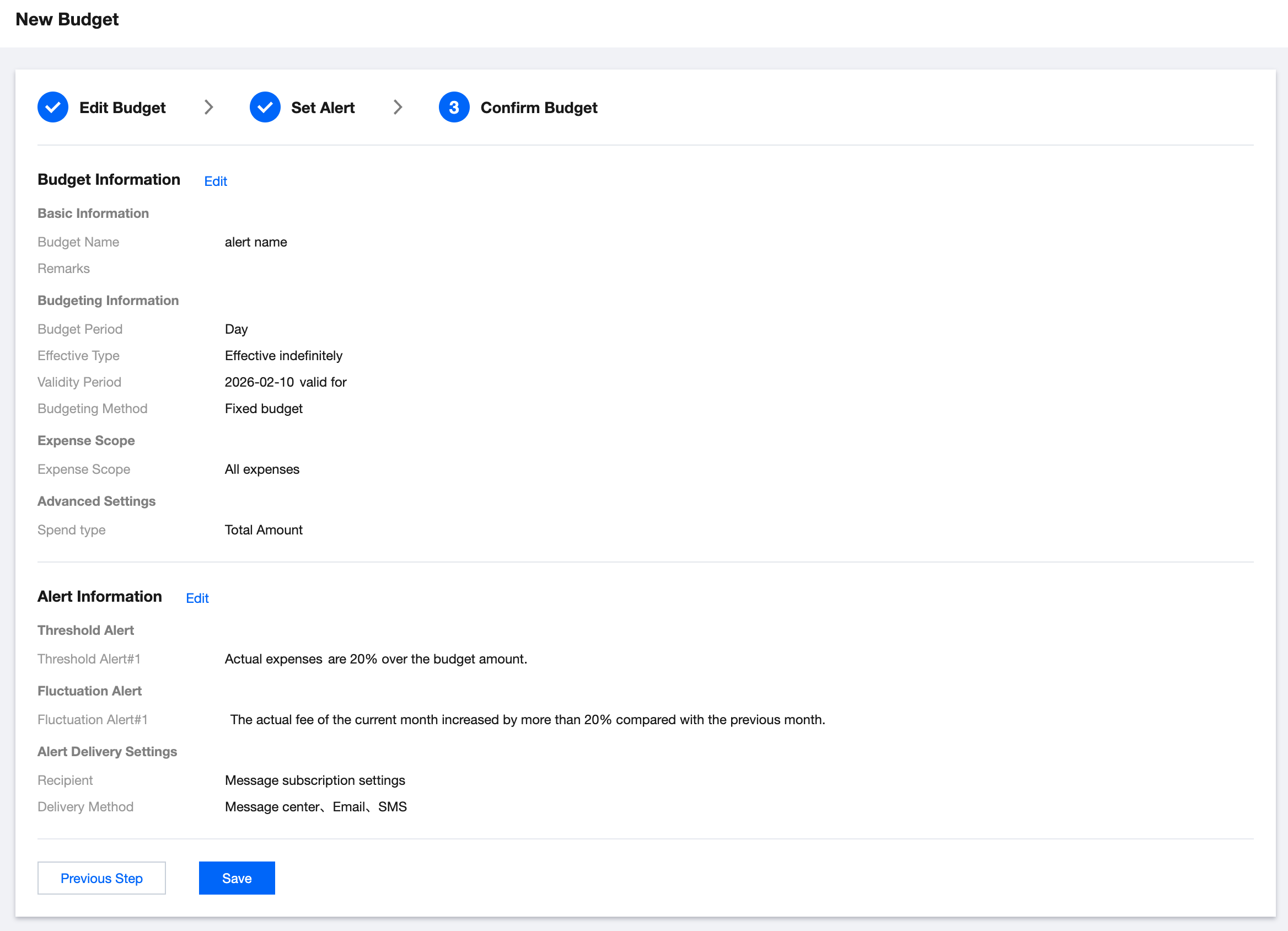Image resolution: width=1288 pixels, height=931 pixels.
Task: Click the Edit Budget checkmark icon
Action: (53, 108)
